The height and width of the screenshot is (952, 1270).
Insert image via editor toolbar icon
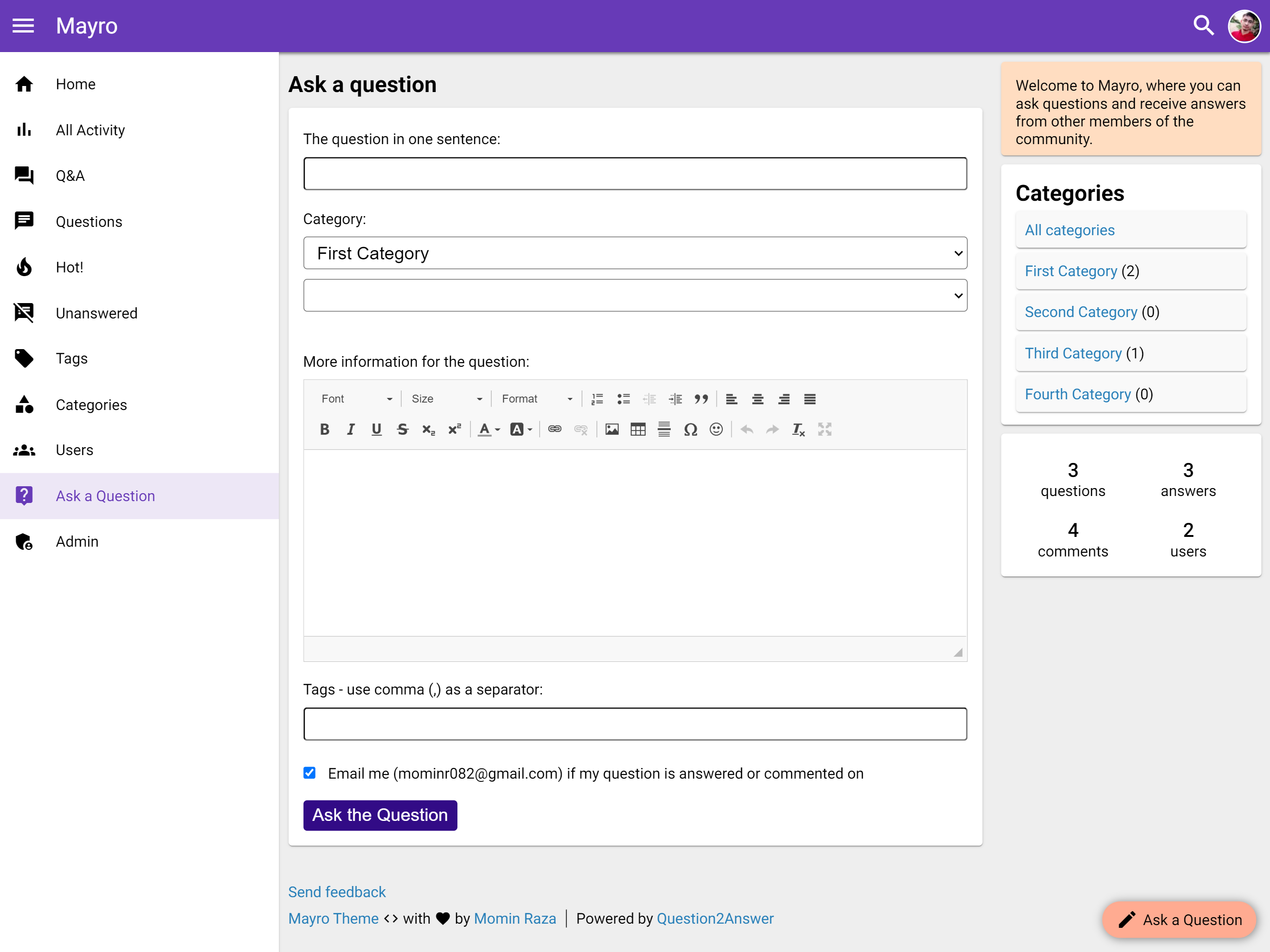[611, 430]
